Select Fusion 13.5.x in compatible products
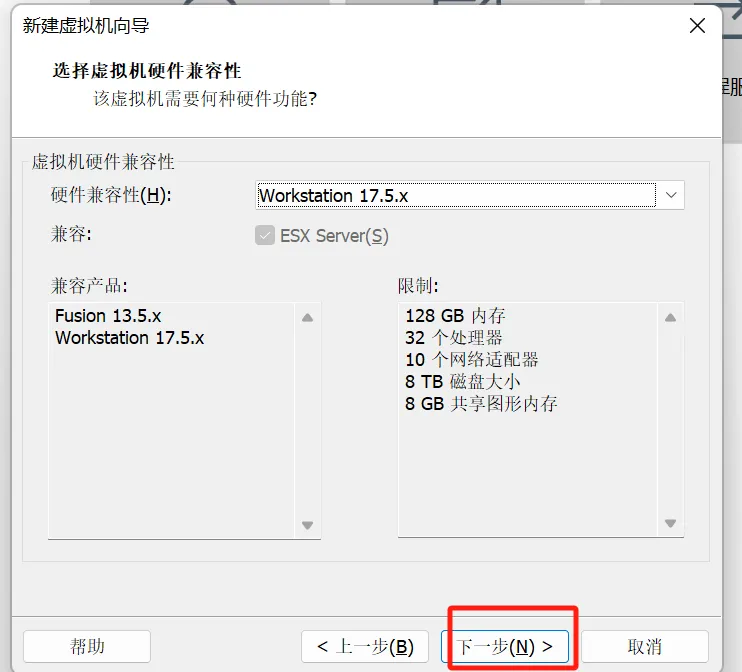 (x=108, y=316)
